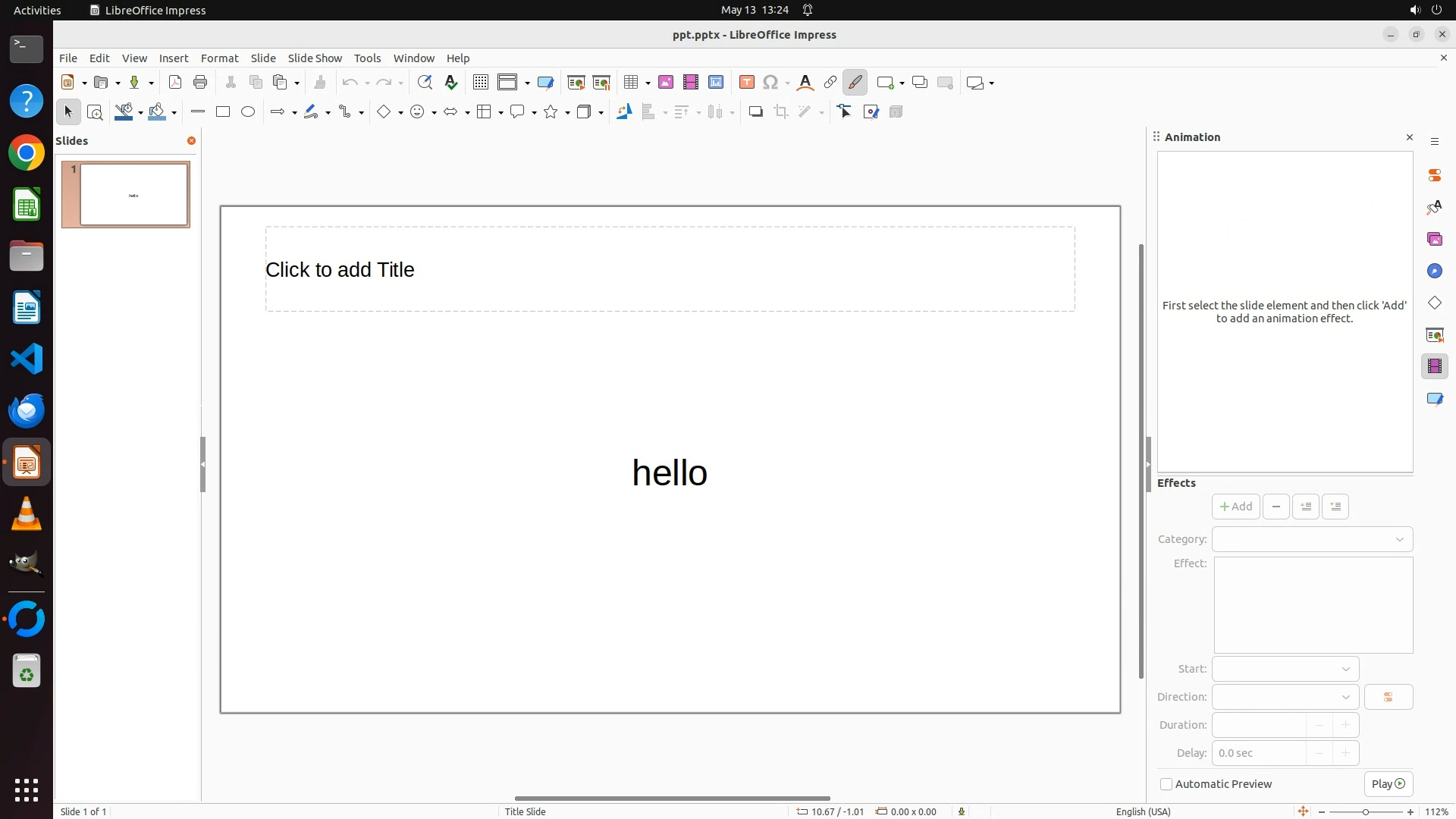Open the animation Direction dropdown
Viewport: 1456px width, 819px height.
click(1285, 697)
